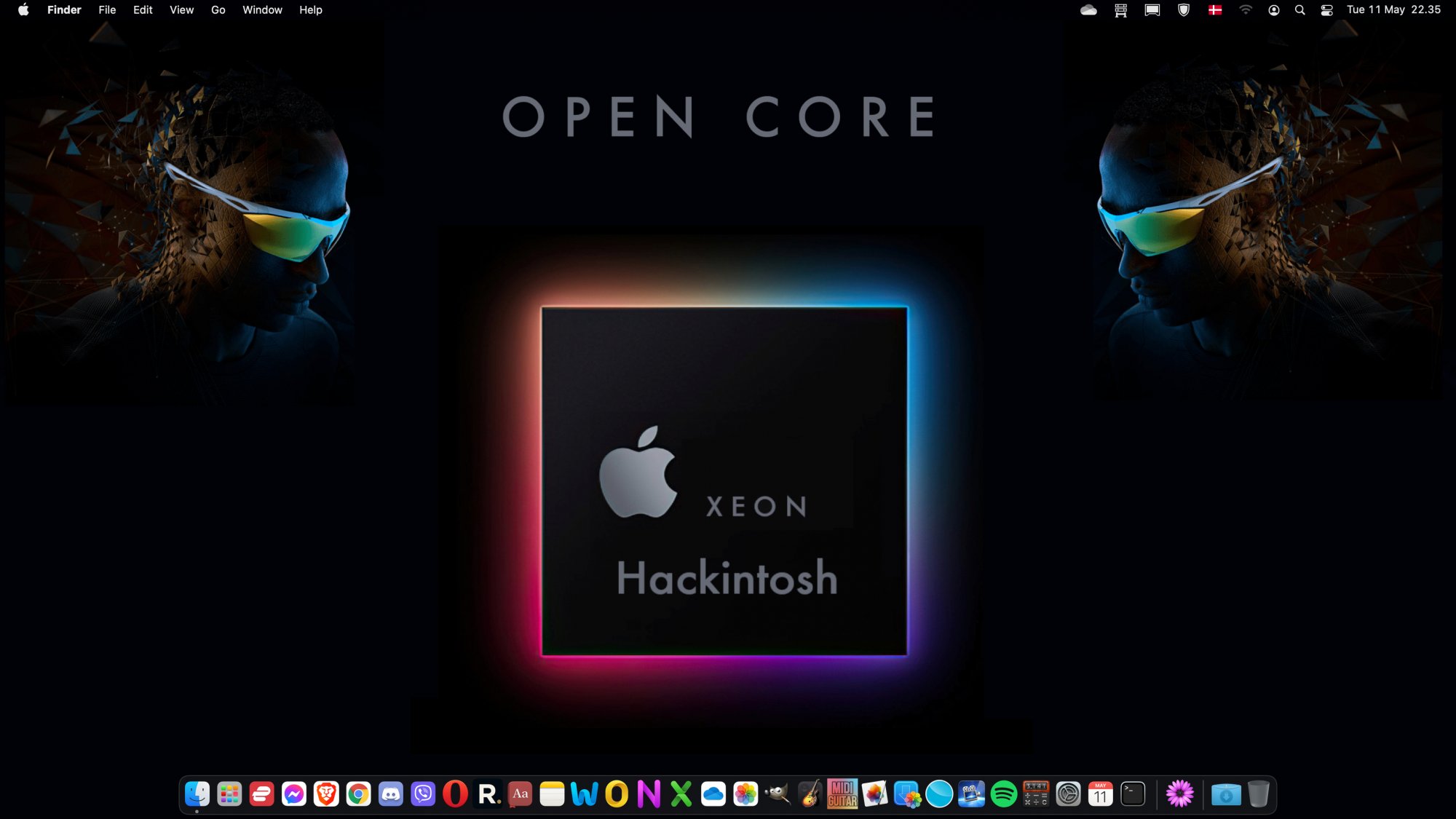The height and width of the screenshot is (819, 1456).
Task: Click the server rack menu bar icon
Action: pos(1121,9)
